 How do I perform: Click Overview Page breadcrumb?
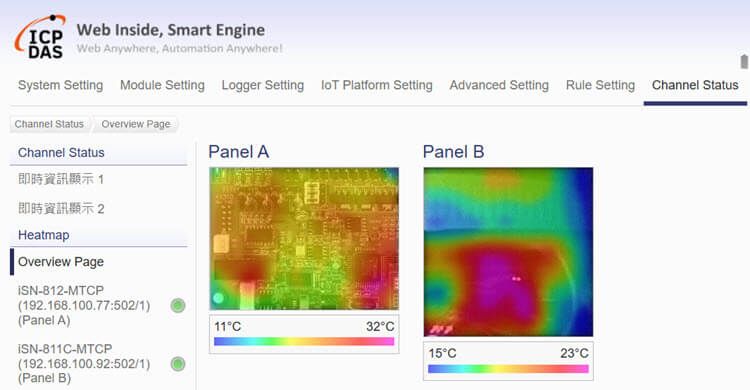pyautogui.click(x=136, y=124)
